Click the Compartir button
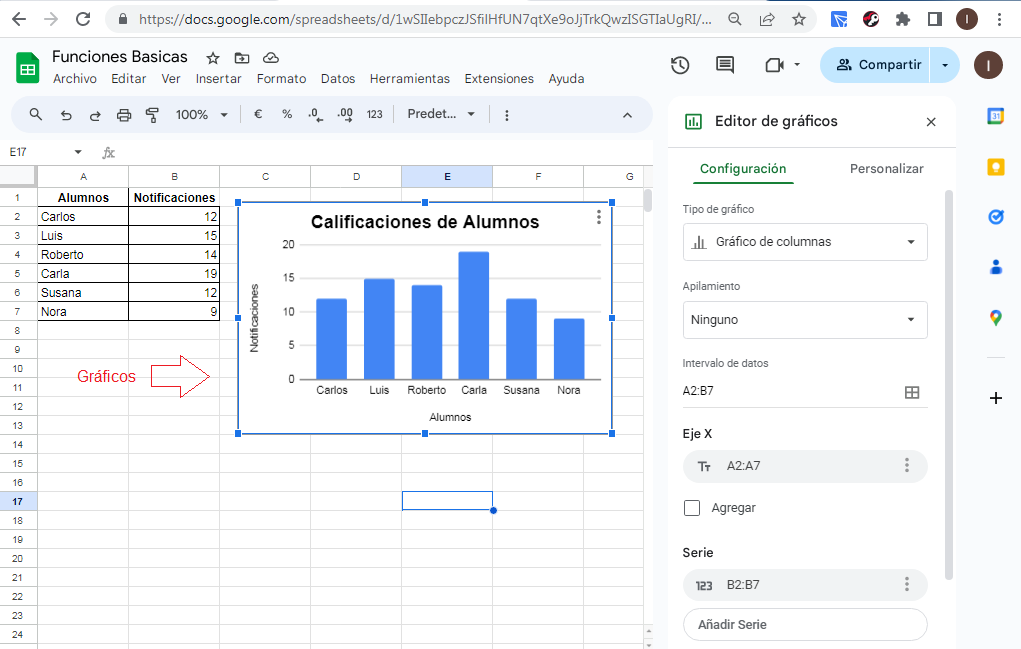Viewport: 1021px width, 649px height. [877, 65]
